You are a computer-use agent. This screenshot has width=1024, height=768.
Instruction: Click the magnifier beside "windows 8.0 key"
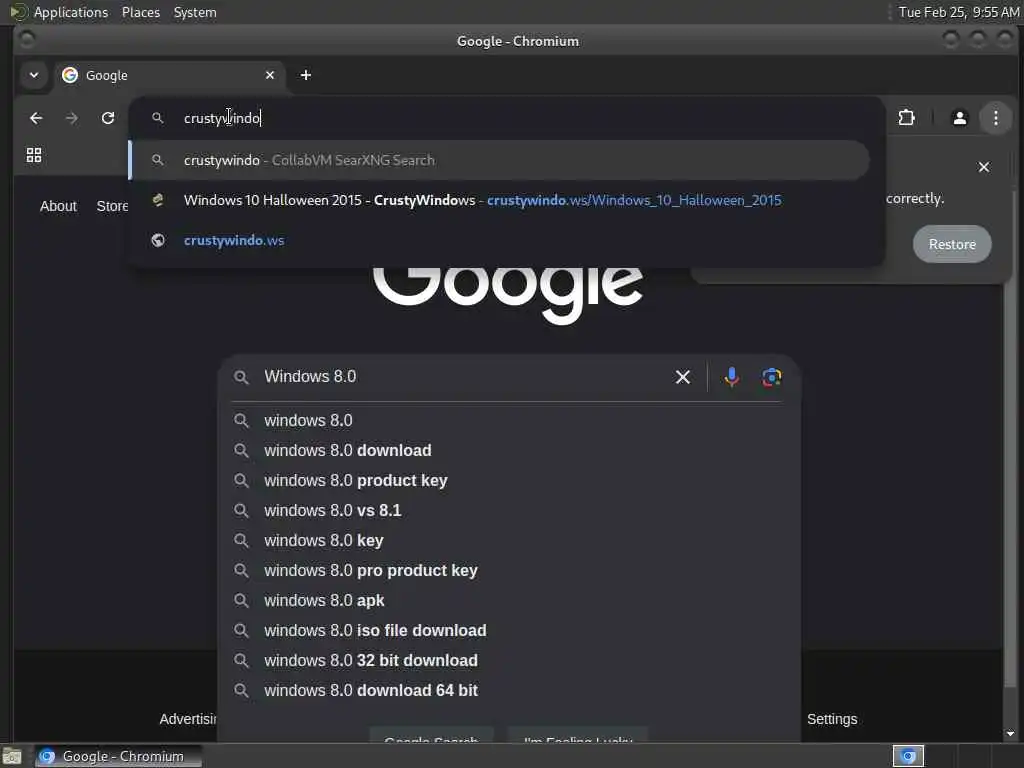242,541
